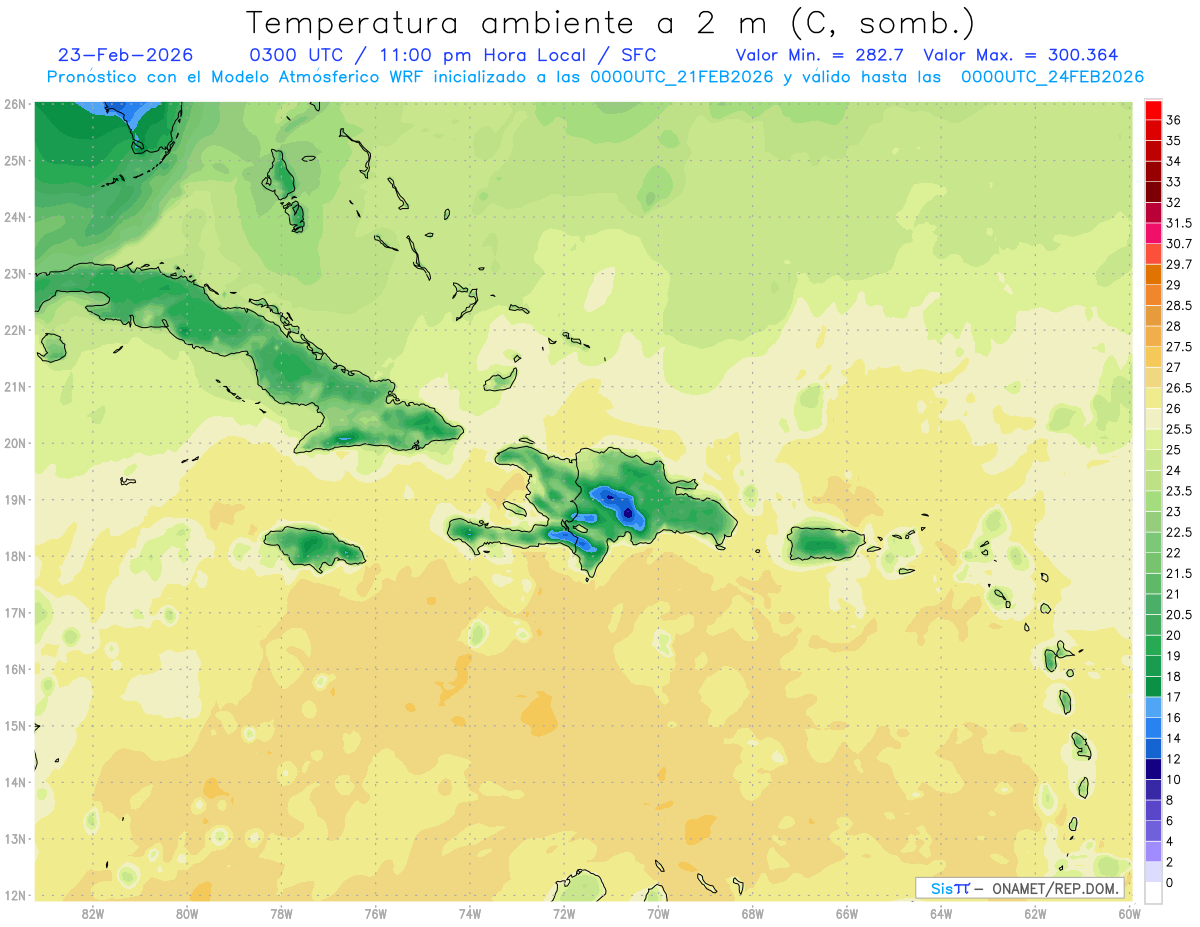This screenshot has width=1200, height=927.
Task: Pick the dark green swatch between 17 and 18
Action: [1153, 686]
